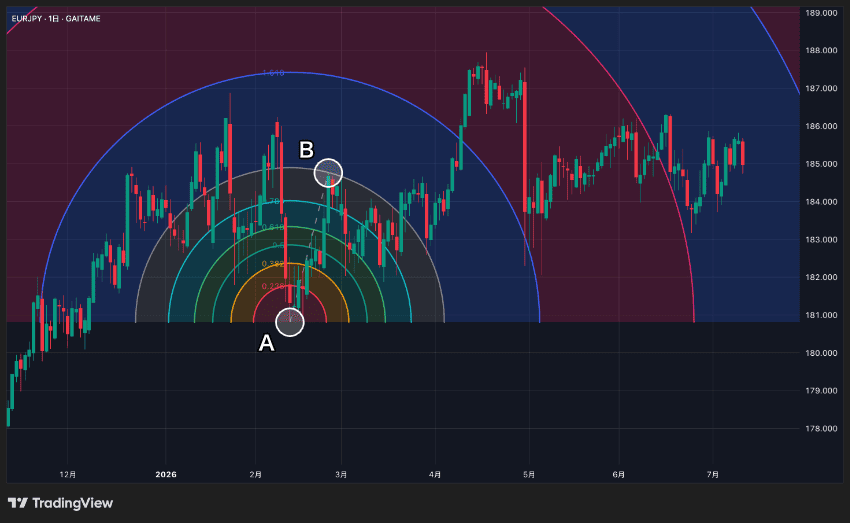Click the 181.000 price scale label
This screenshot has height=523, width=850.
[821, 315]
